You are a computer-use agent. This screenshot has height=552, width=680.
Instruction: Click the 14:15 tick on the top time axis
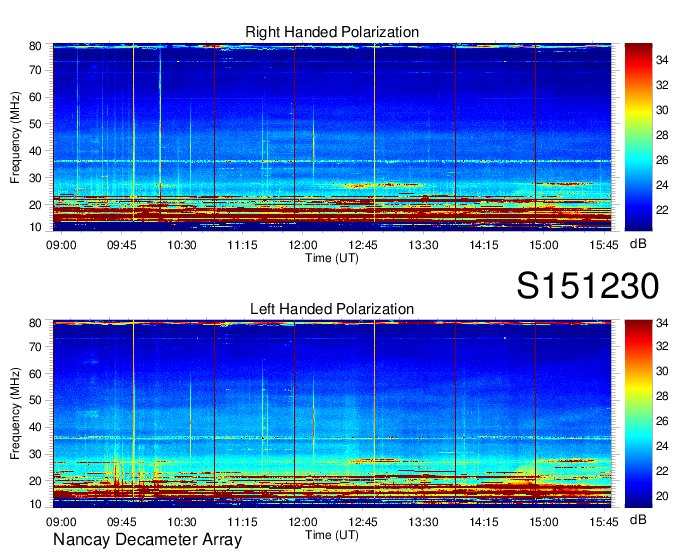tap(484, 245)
